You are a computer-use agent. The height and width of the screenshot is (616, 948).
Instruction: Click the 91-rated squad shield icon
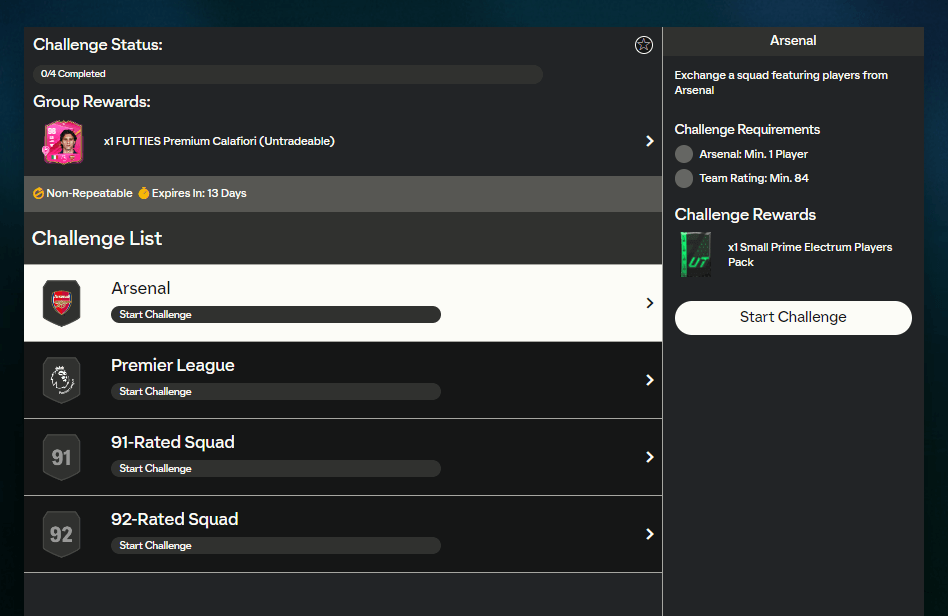(61, 457)
